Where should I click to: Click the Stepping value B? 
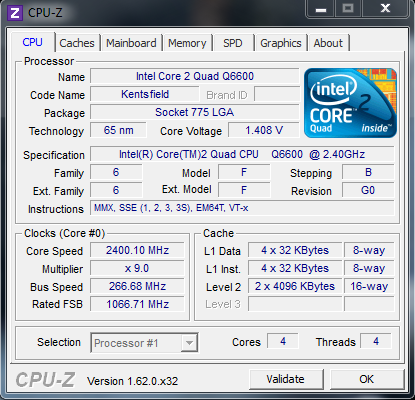pyautogui.click(x=368, y=172)
